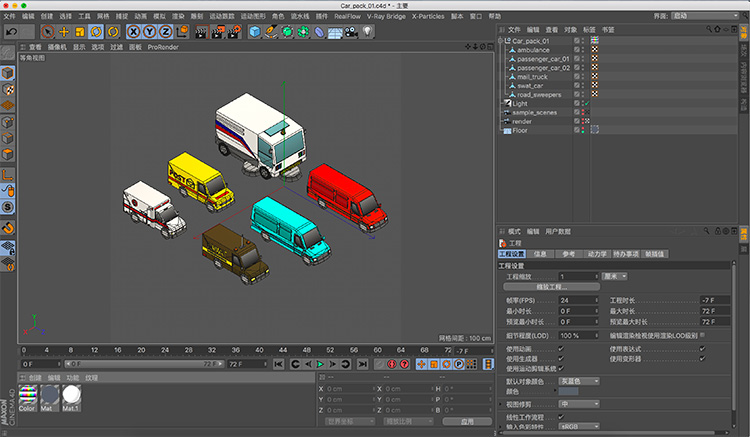Go to the end of the timeline
750x437 pixels.
[x=363, y=364]
